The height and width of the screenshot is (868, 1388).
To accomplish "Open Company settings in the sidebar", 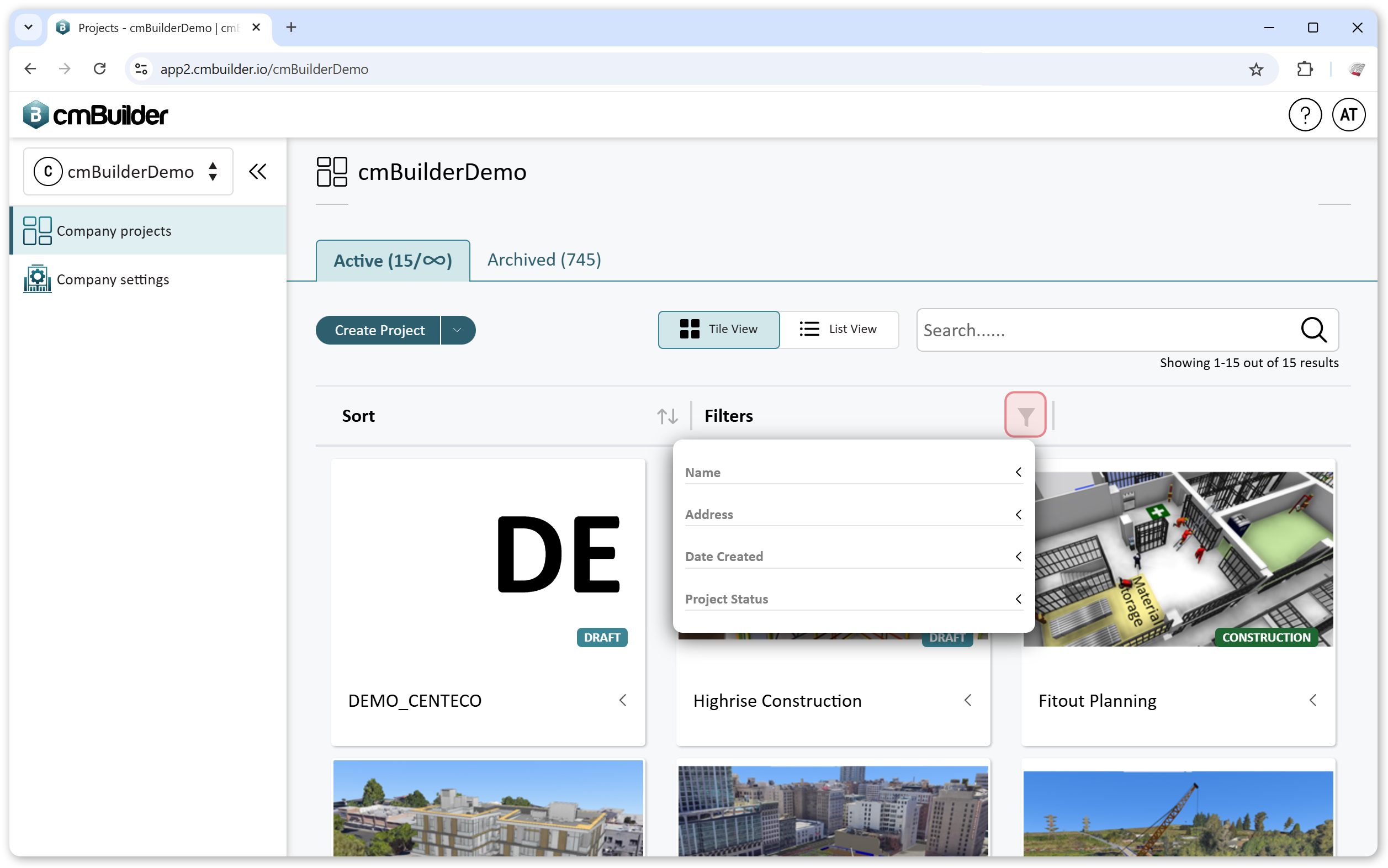I will (148, 279).
